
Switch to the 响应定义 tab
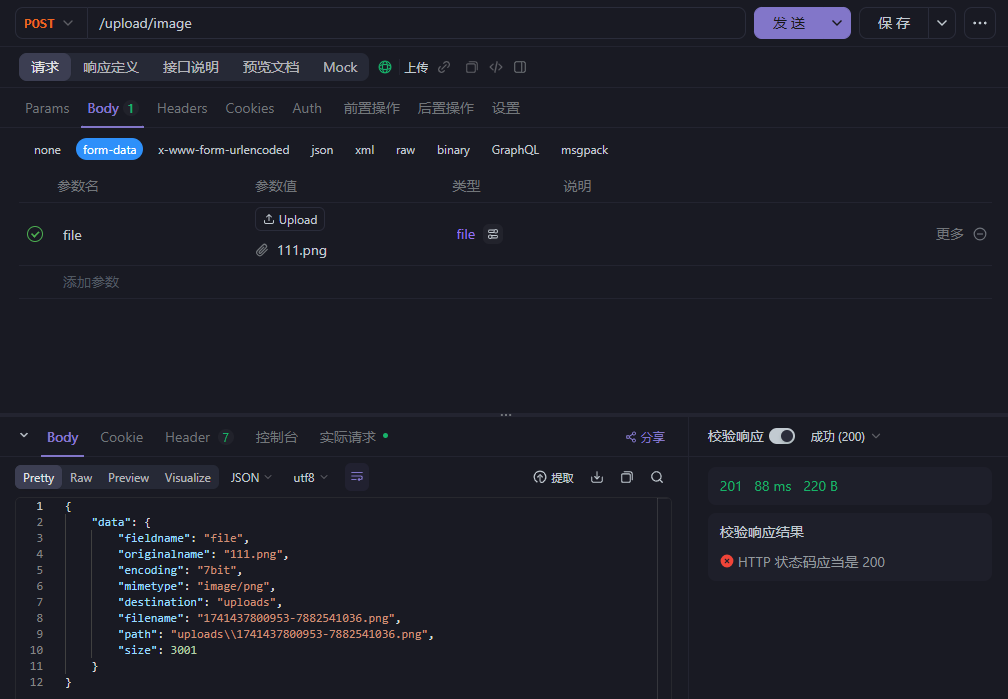[111, 67]
